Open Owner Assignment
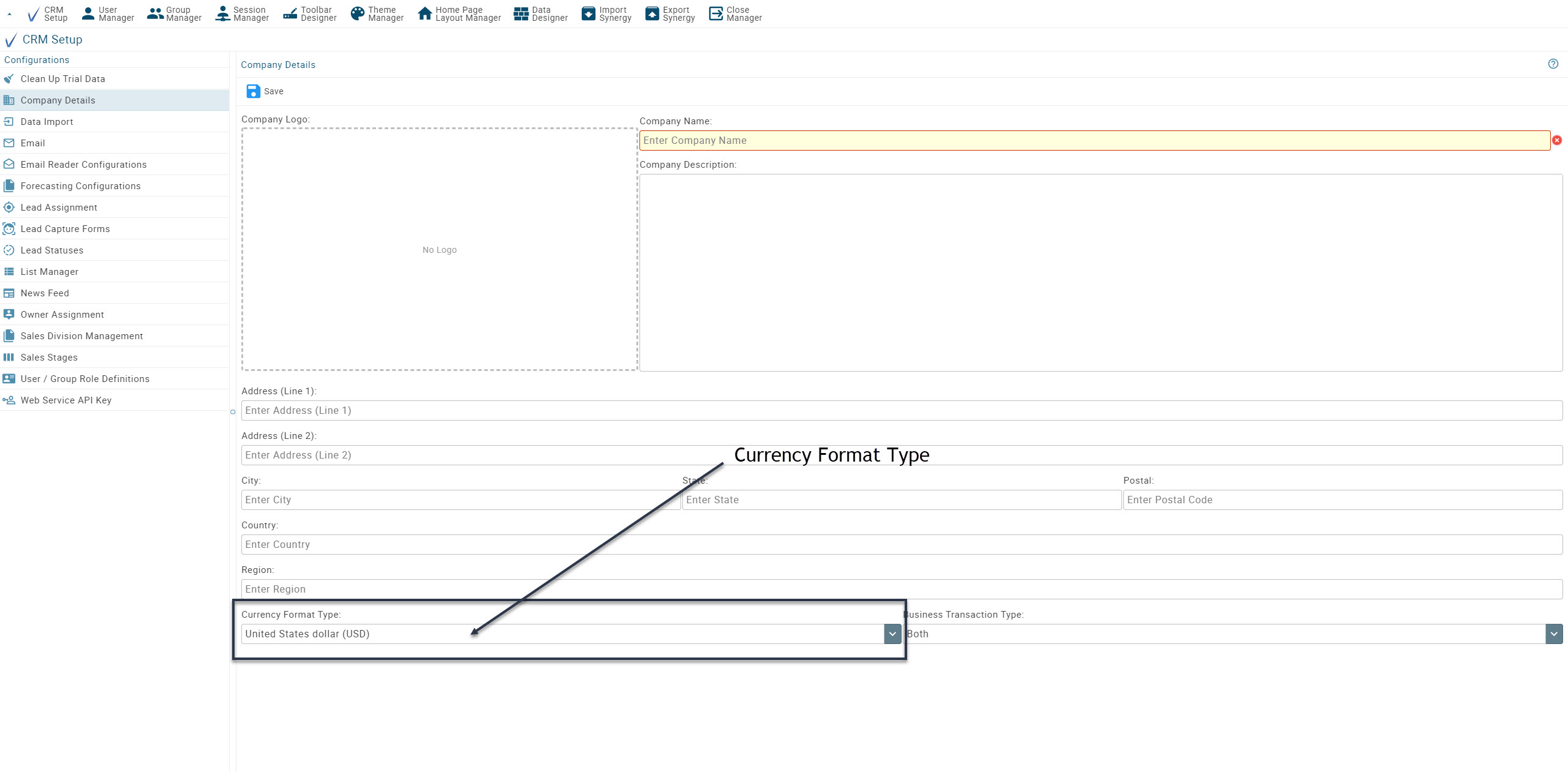This screenshot has height=772, width=1568. [x=115, y=314]
